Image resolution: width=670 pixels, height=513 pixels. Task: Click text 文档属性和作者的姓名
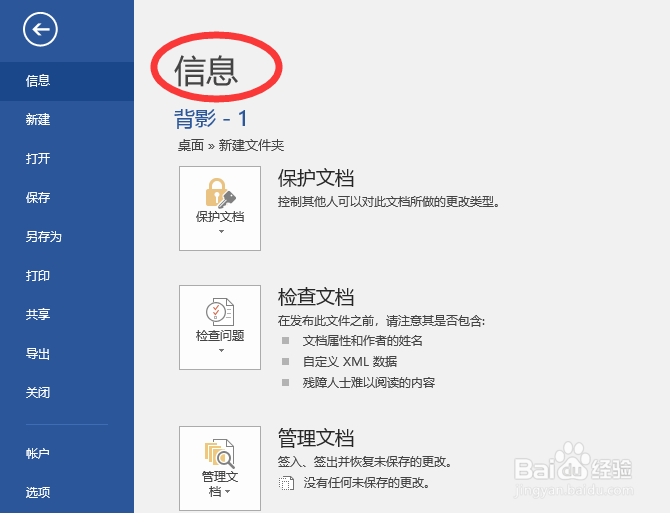coord(363,341)
